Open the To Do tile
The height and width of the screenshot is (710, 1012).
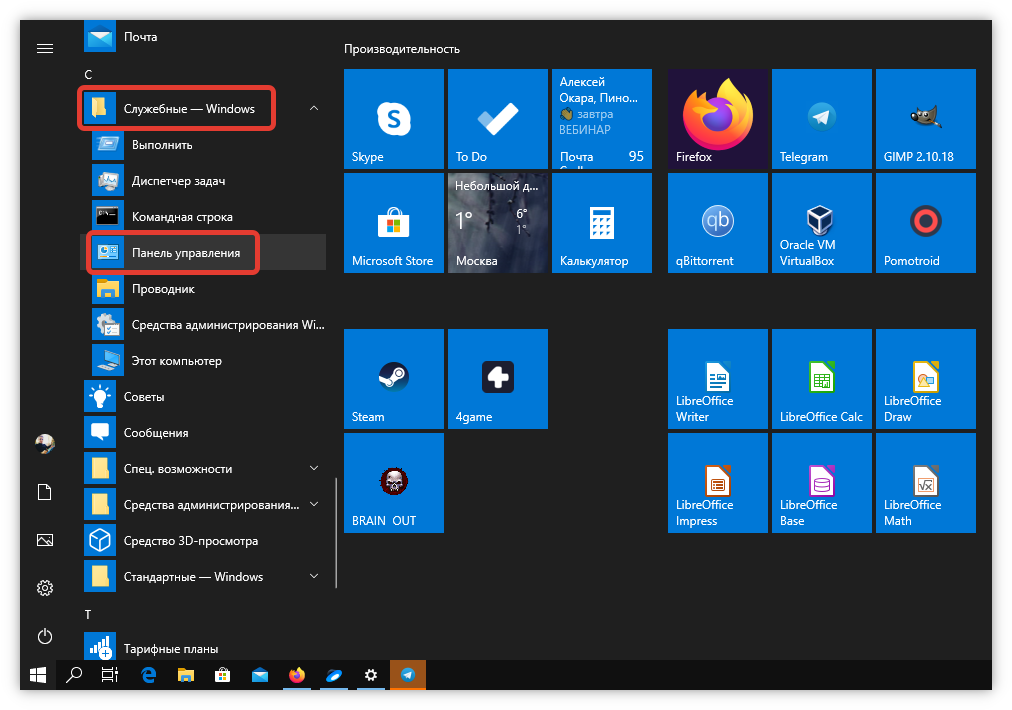(x=498, y=119)
